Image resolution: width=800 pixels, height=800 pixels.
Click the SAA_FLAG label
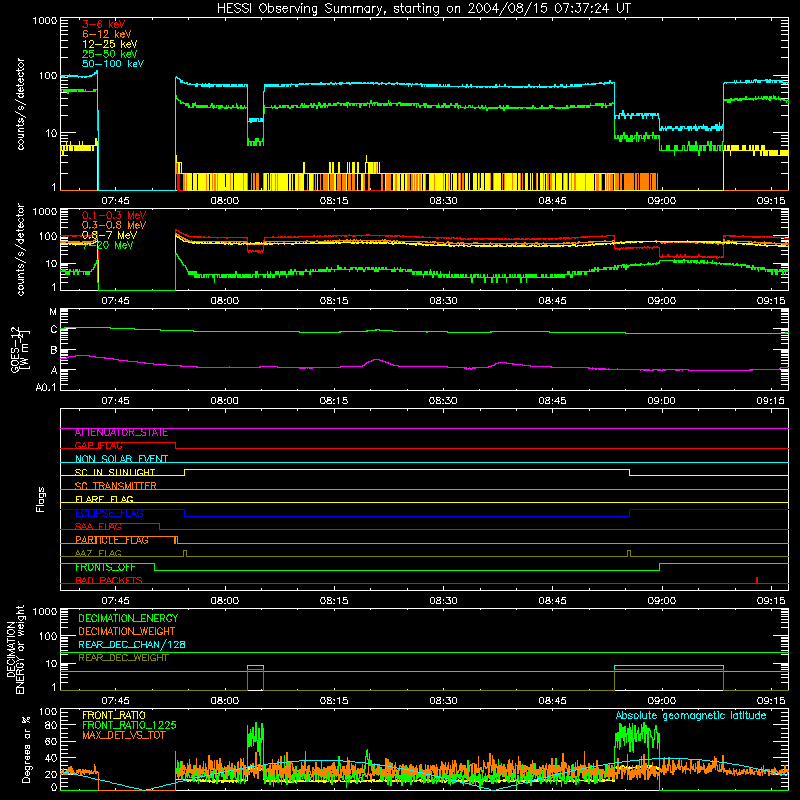pos(98,526)
